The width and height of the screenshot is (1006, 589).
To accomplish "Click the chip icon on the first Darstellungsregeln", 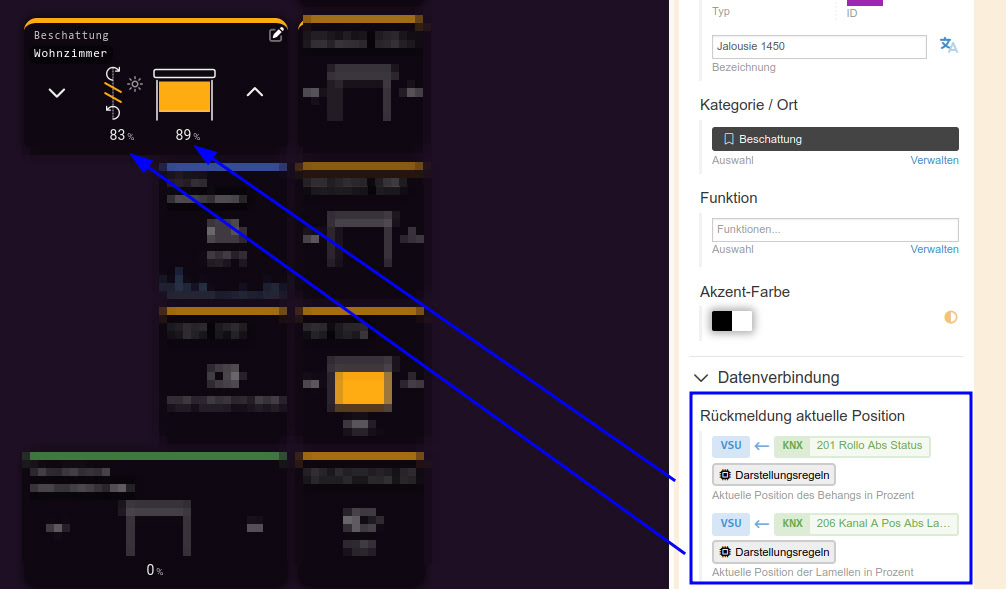I will [725, 475].
